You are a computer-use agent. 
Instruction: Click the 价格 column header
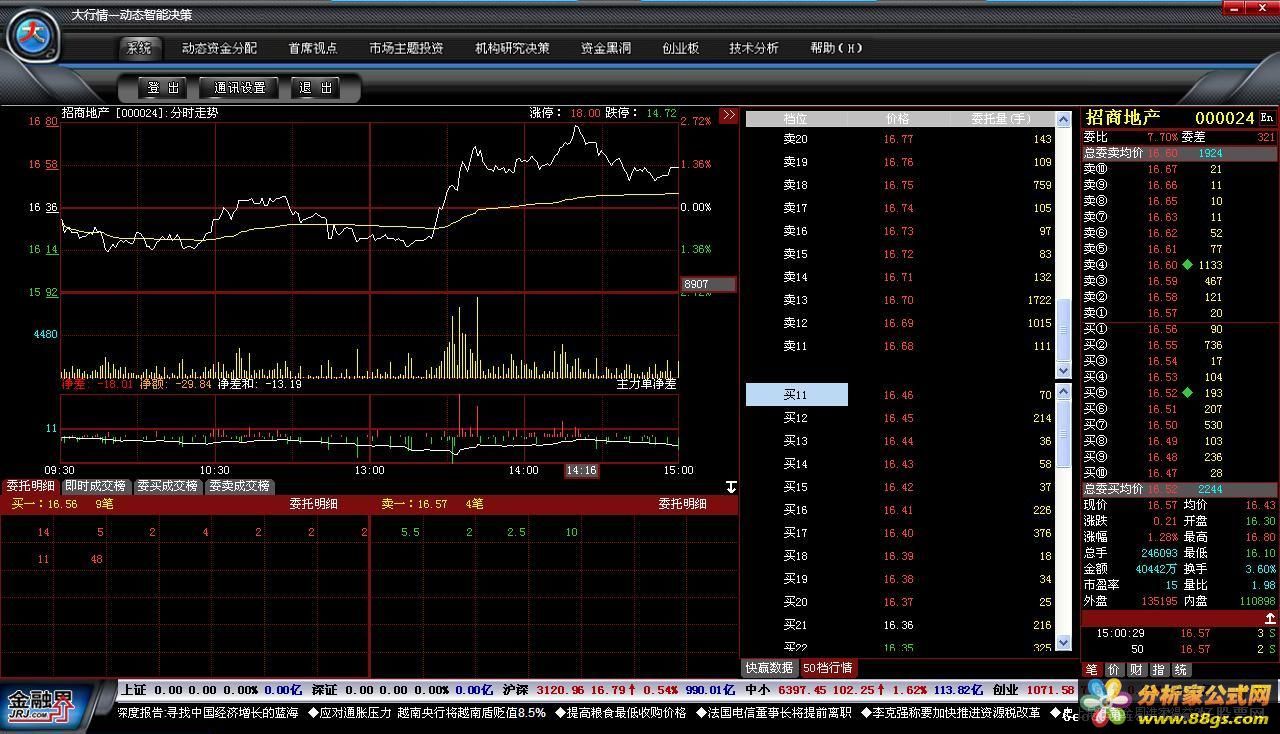(x=898, y=119)
